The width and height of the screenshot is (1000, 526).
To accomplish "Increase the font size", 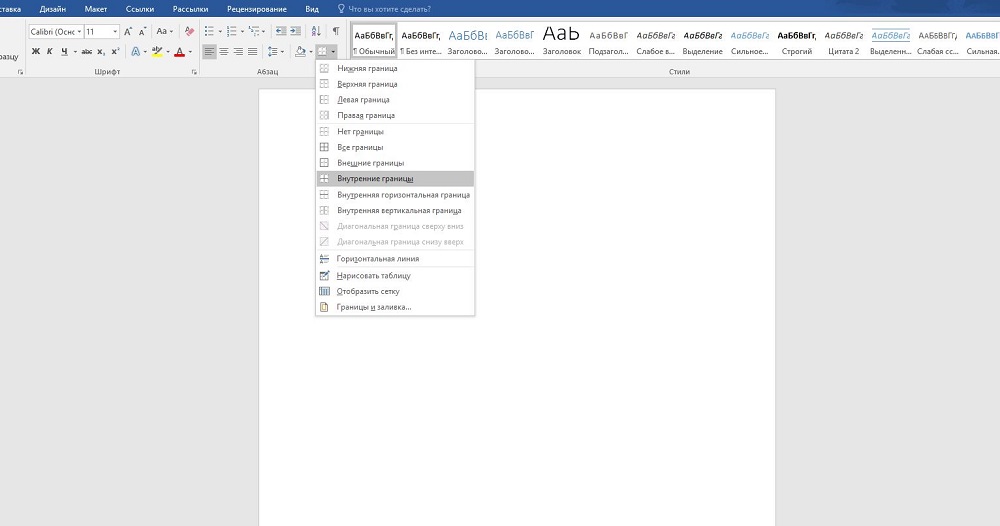I will (x=128, y=32).
